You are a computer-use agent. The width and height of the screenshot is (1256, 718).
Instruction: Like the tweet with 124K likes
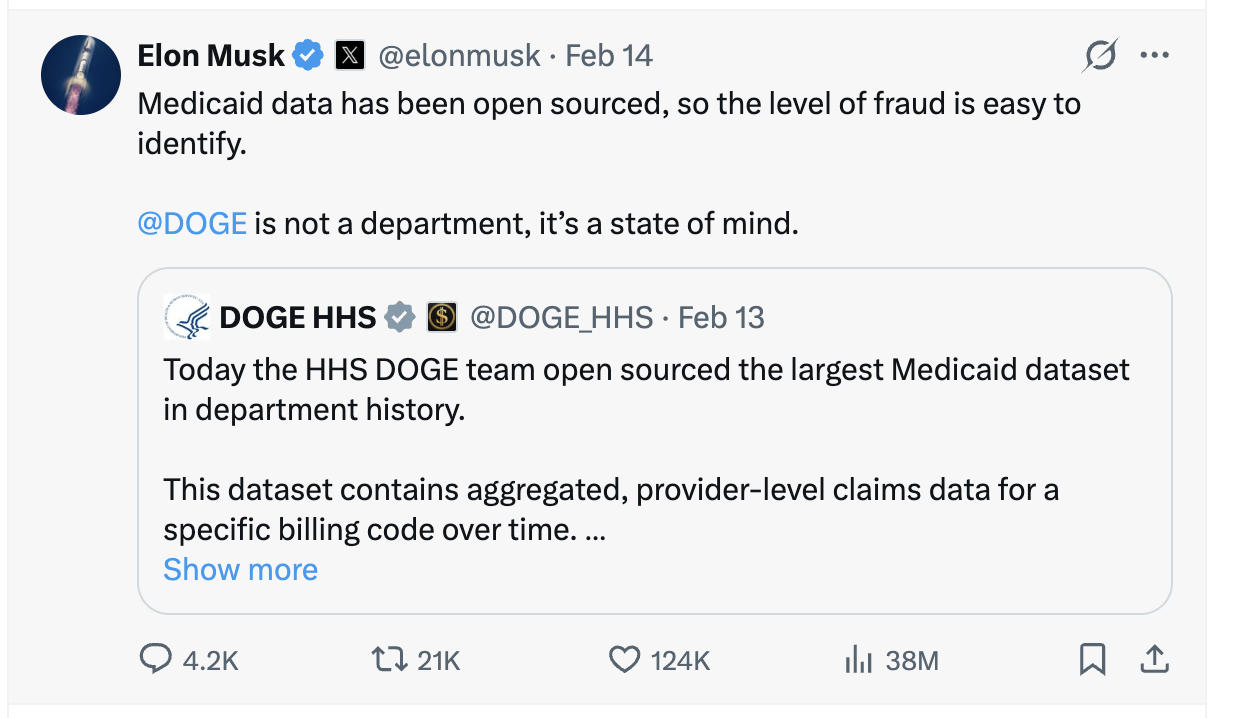click(624, 659)
